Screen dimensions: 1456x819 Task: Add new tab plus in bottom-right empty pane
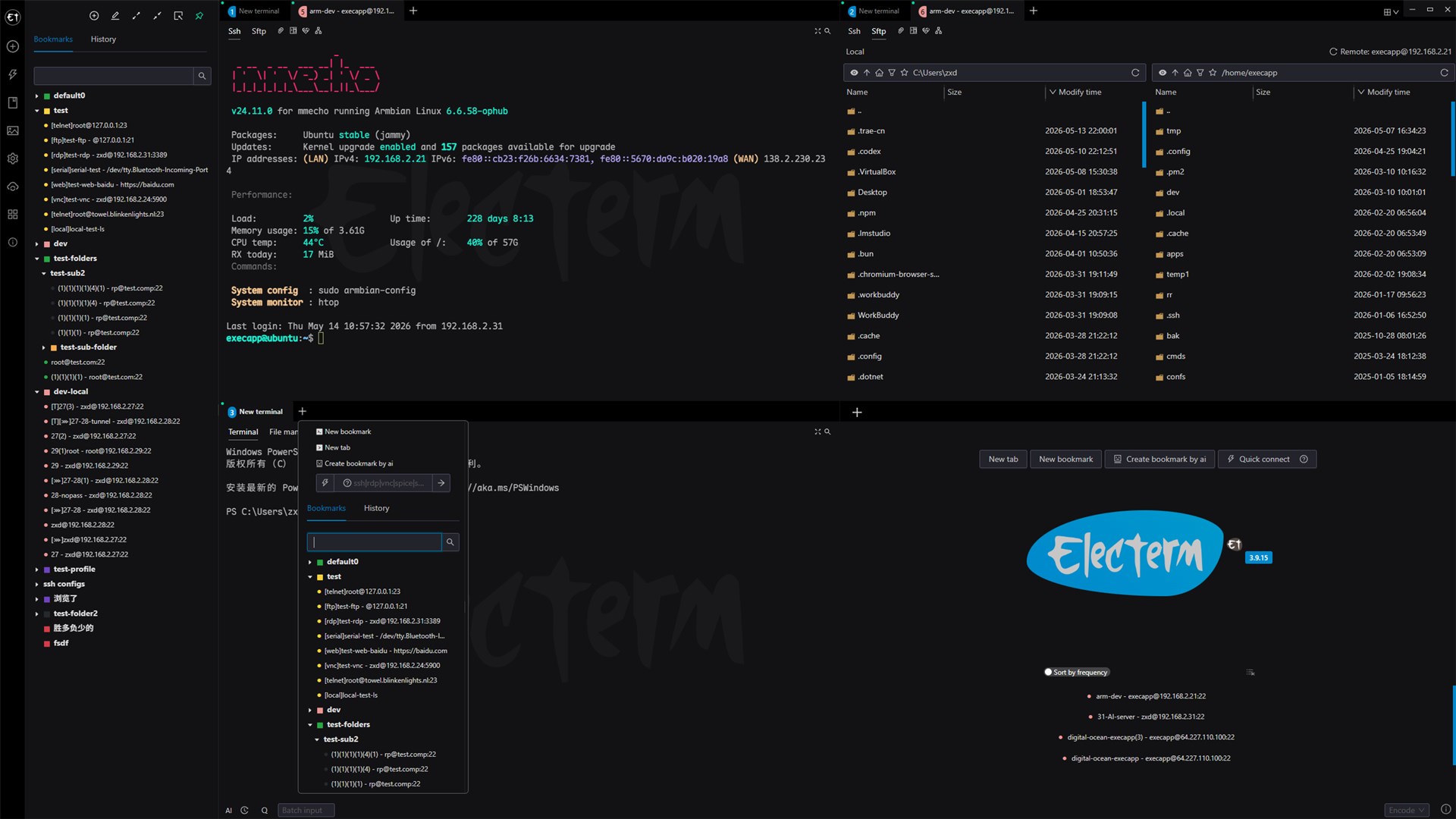(x=857, y=413)
